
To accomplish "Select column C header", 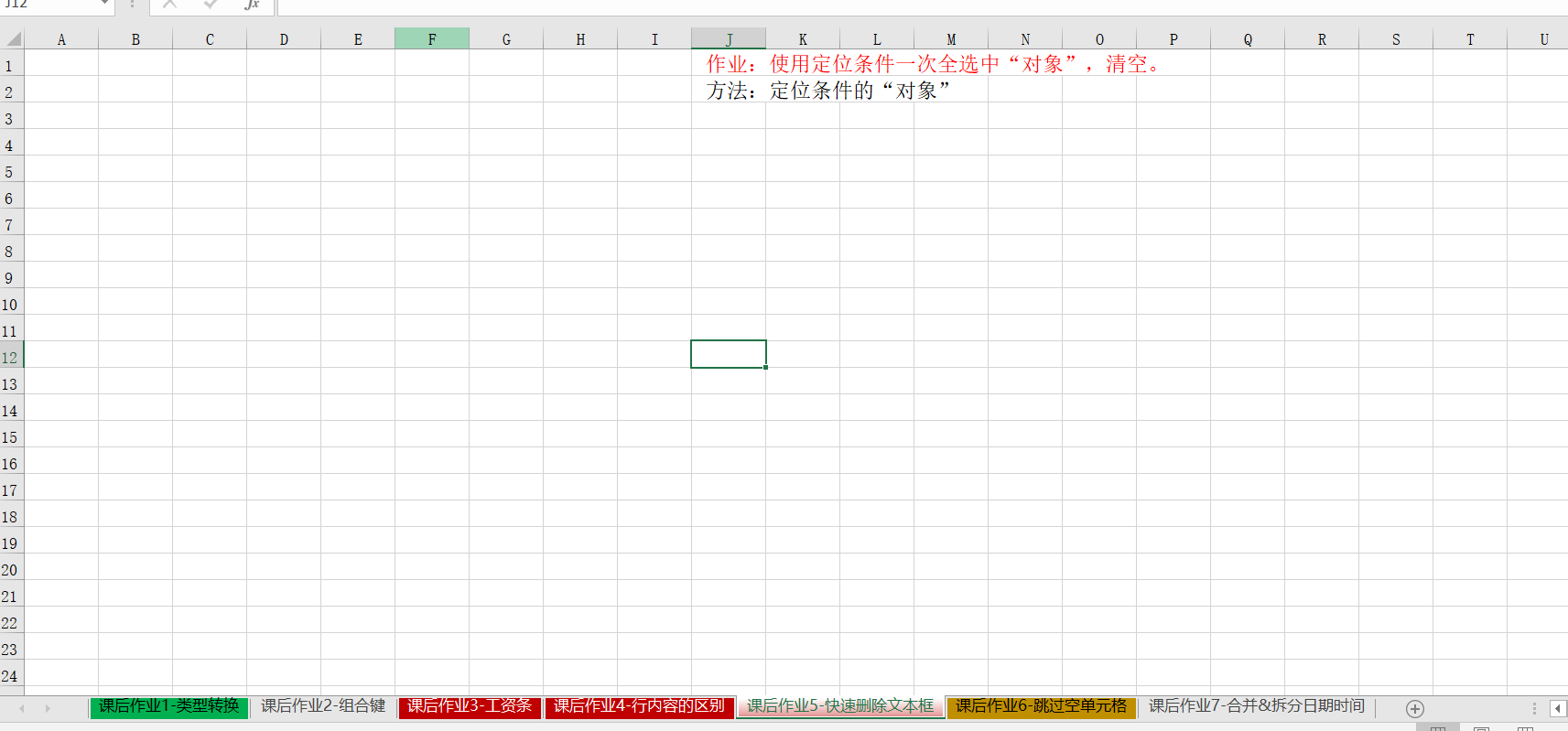I will tap(210, 39).
